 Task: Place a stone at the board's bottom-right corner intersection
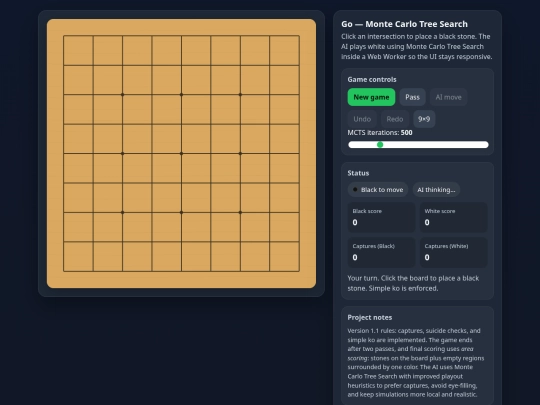[299, 271]
